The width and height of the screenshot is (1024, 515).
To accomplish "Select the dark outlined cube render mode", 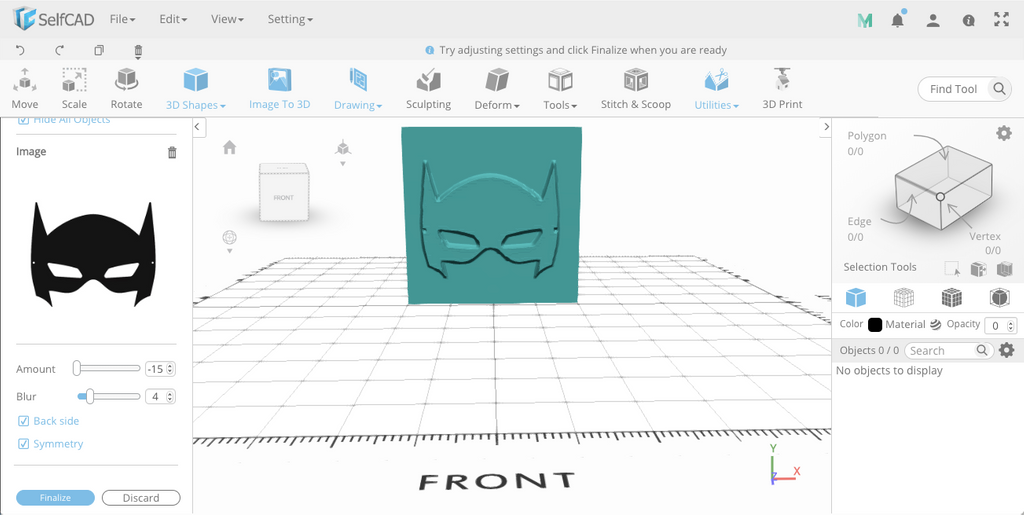I will pos(999,298).
